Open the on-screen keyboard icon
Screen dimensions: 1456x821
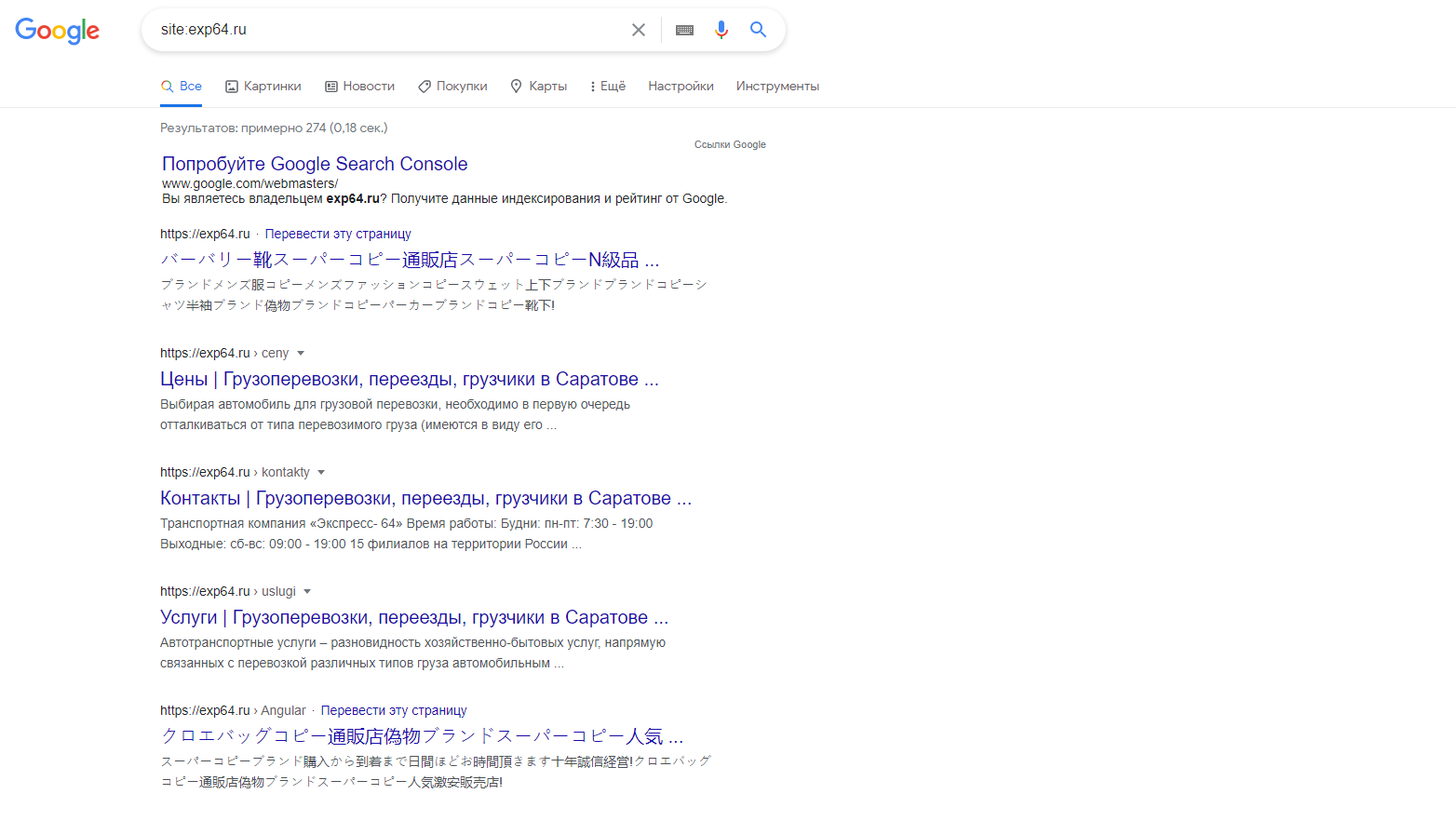tap(684, 30)
